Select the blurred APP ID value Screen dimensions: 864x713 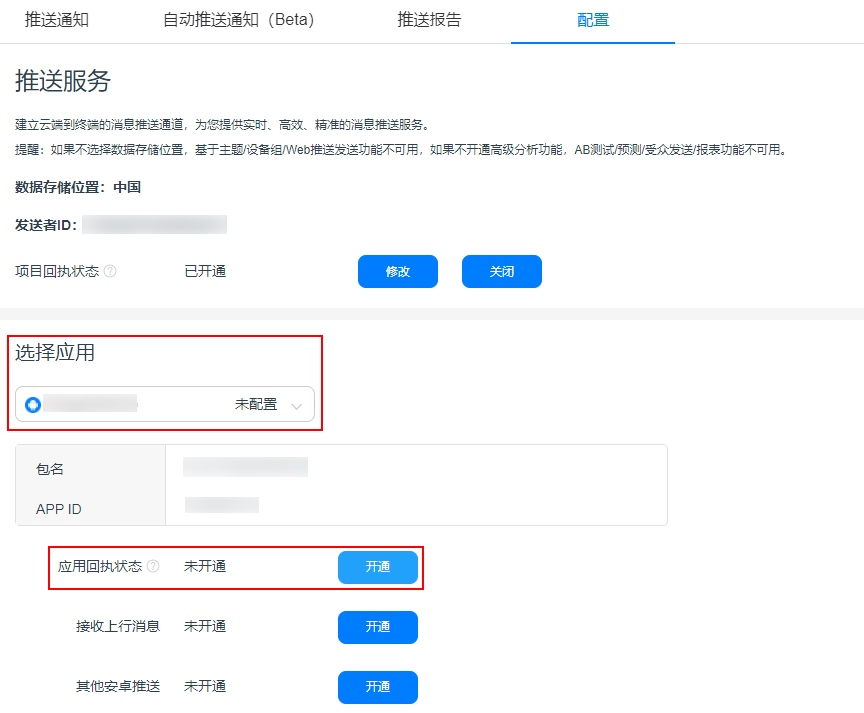(x=222, y=505)
